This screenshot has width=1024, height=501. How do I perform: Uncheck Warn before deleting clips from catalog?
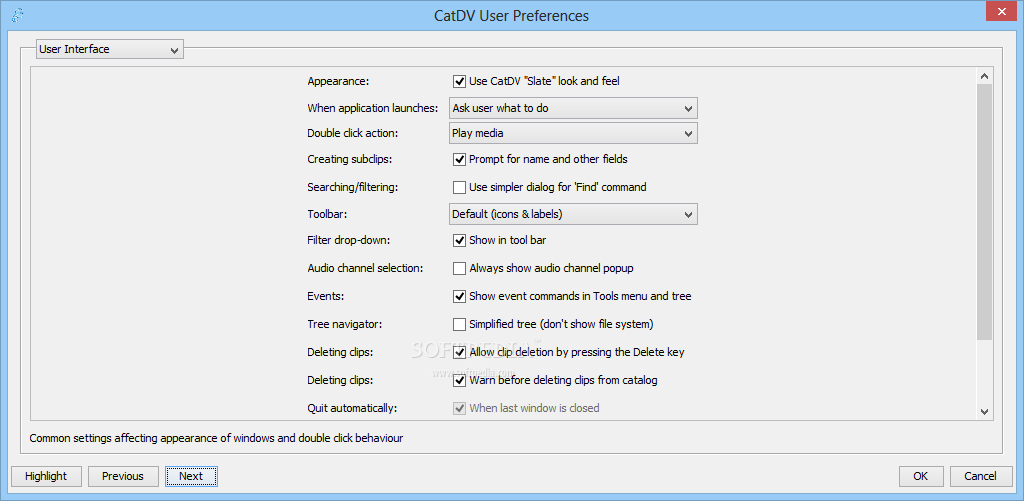tap(458, 380)
